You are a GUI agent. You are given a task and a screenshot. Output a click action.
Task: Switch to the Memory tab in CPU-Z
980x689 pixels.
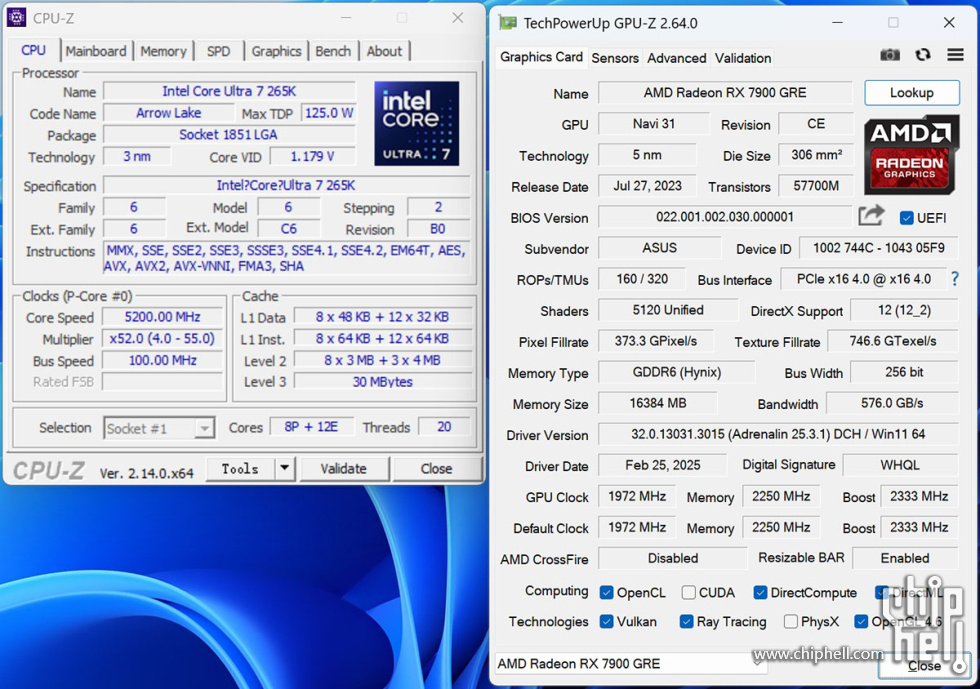[163, 51]
